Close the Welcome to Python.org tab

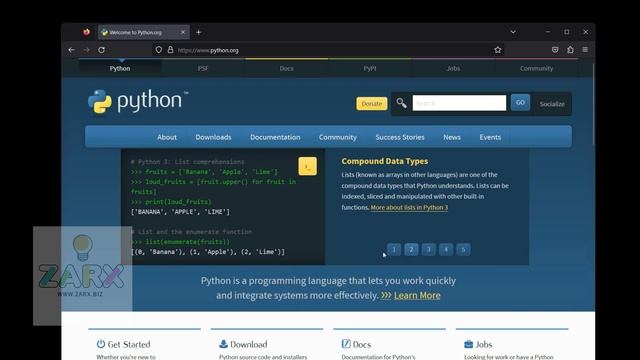pyautogui.click(x=183, y=32)
